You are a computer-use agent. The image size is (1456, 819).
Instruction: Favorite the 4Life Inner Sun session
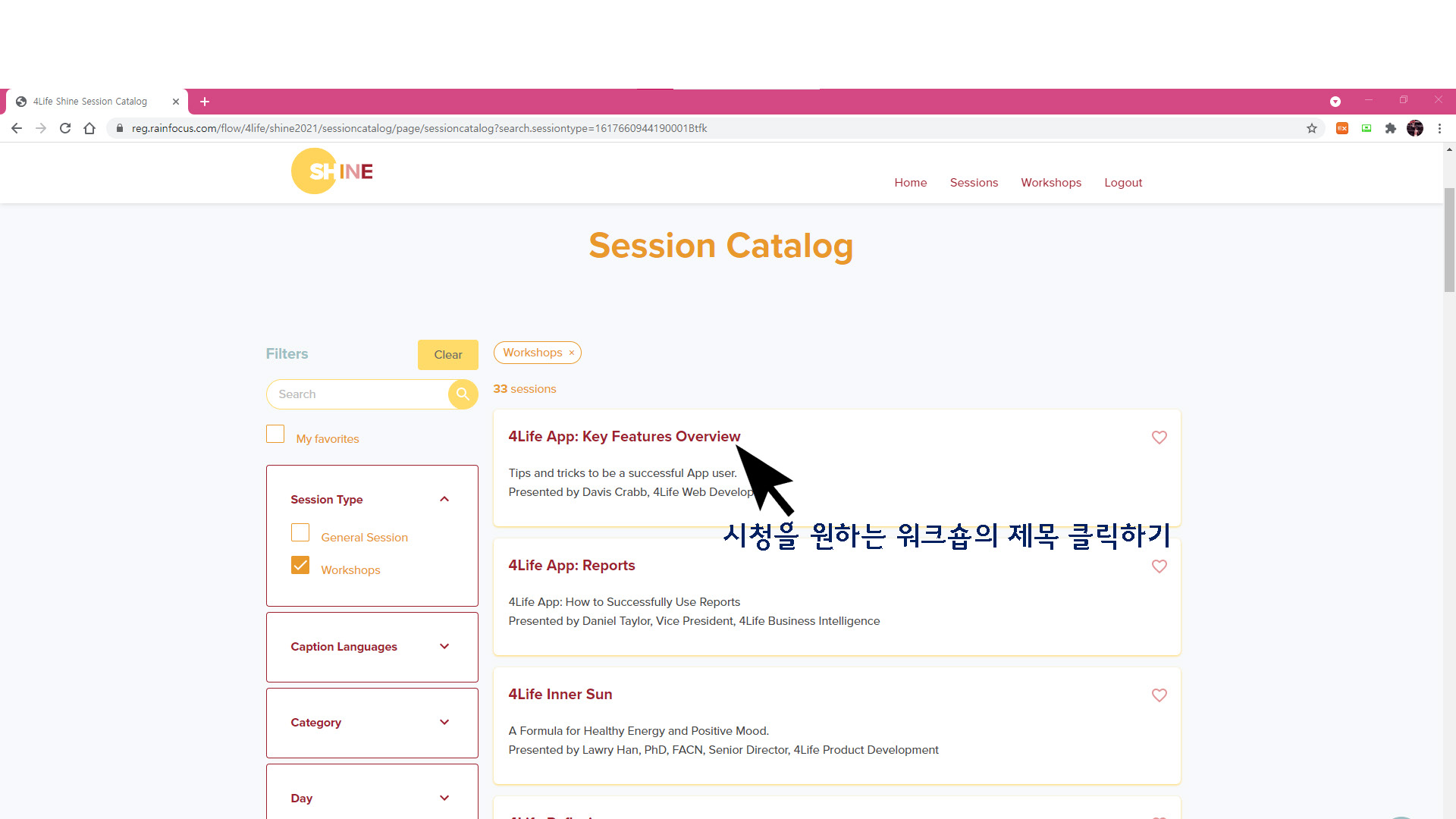point(1159,695)
